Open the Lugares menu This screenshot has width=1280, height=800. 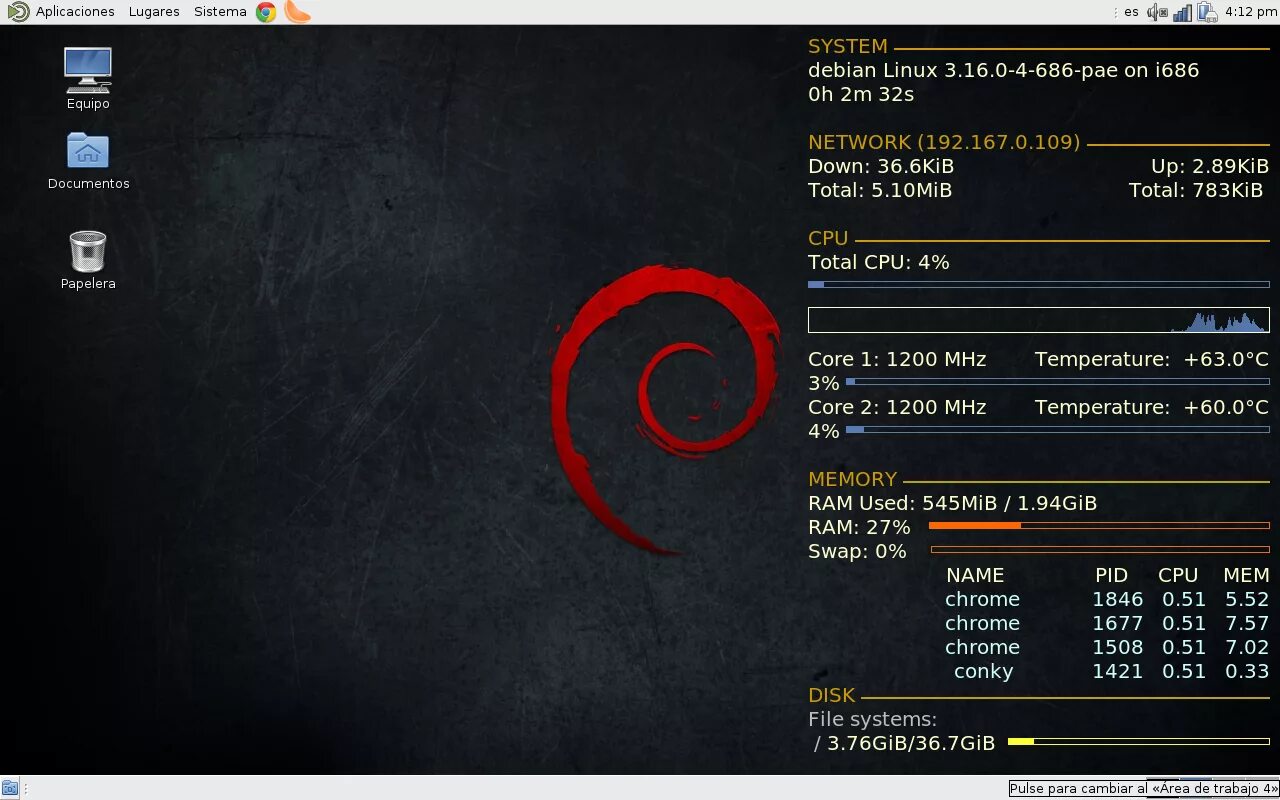[x=154, y=12]
